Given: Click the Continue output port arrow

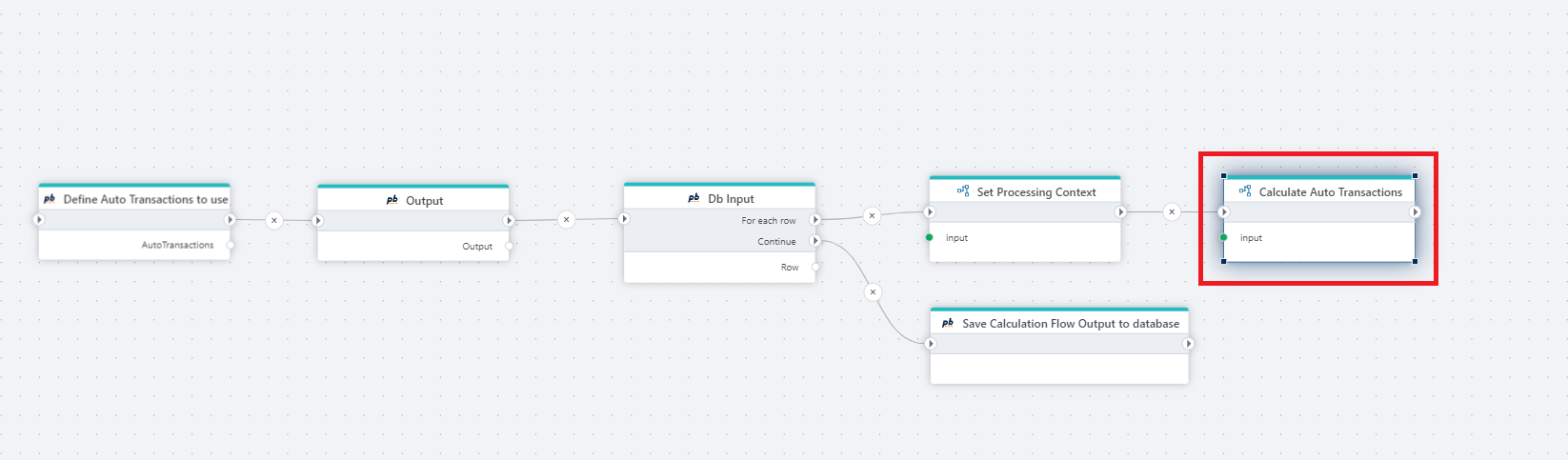Looking at the screenshot, I should (815, 241).
